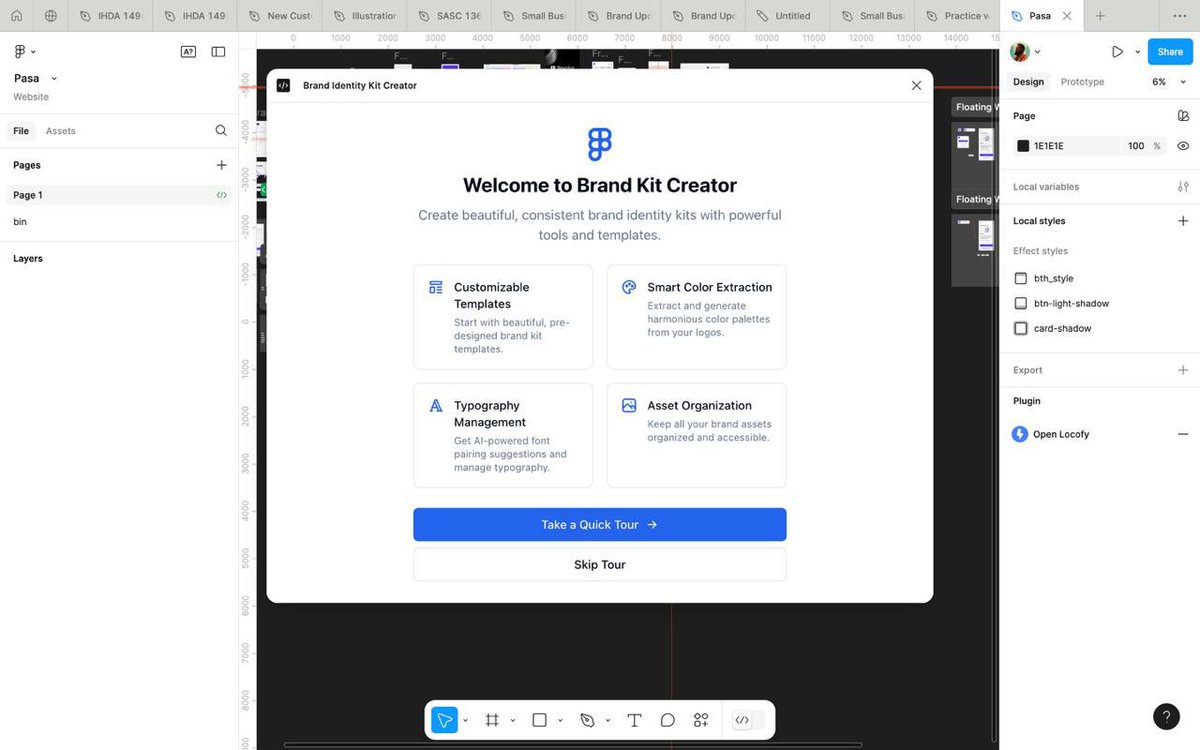The image size is (1200, 750).
Task: Expand the Frame tool dropdown arrow
Action: [x=513, y=720]
